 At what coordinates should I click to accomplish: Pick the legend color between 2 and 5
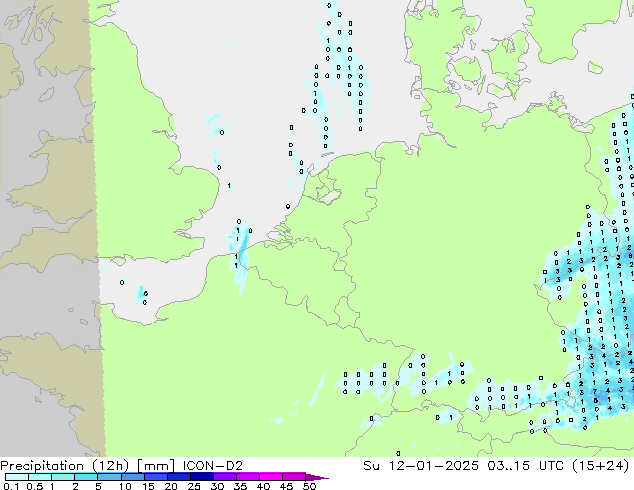pos(87,477)
